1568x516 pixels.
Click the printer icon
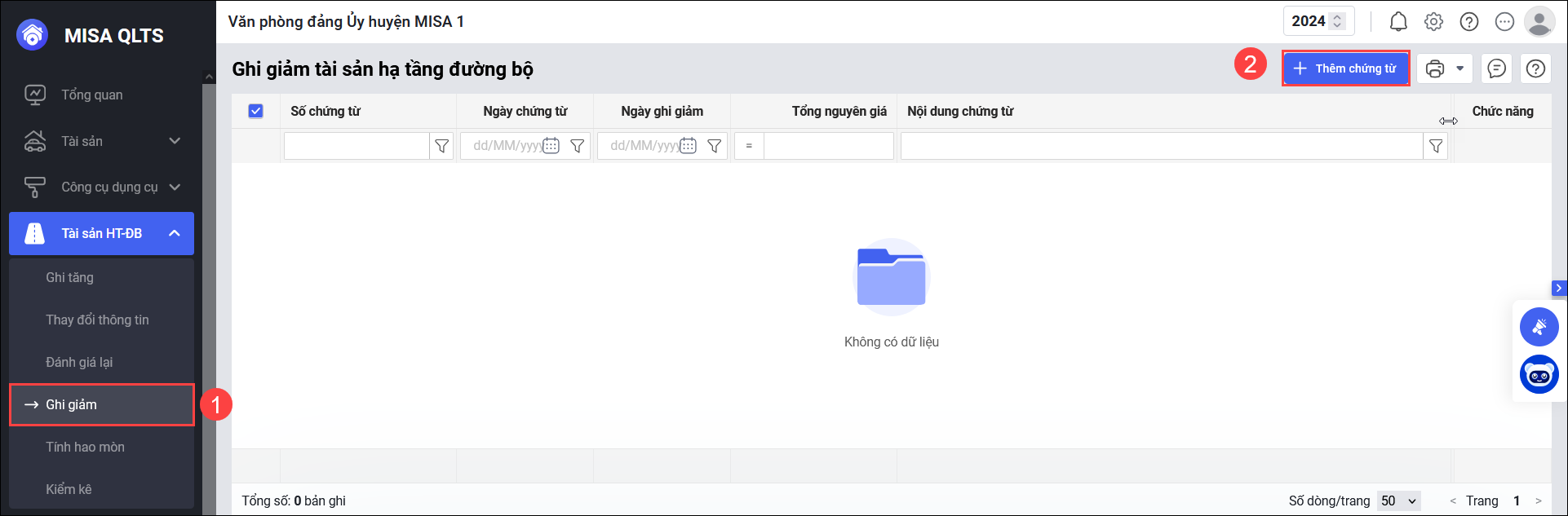[1435, 68]
